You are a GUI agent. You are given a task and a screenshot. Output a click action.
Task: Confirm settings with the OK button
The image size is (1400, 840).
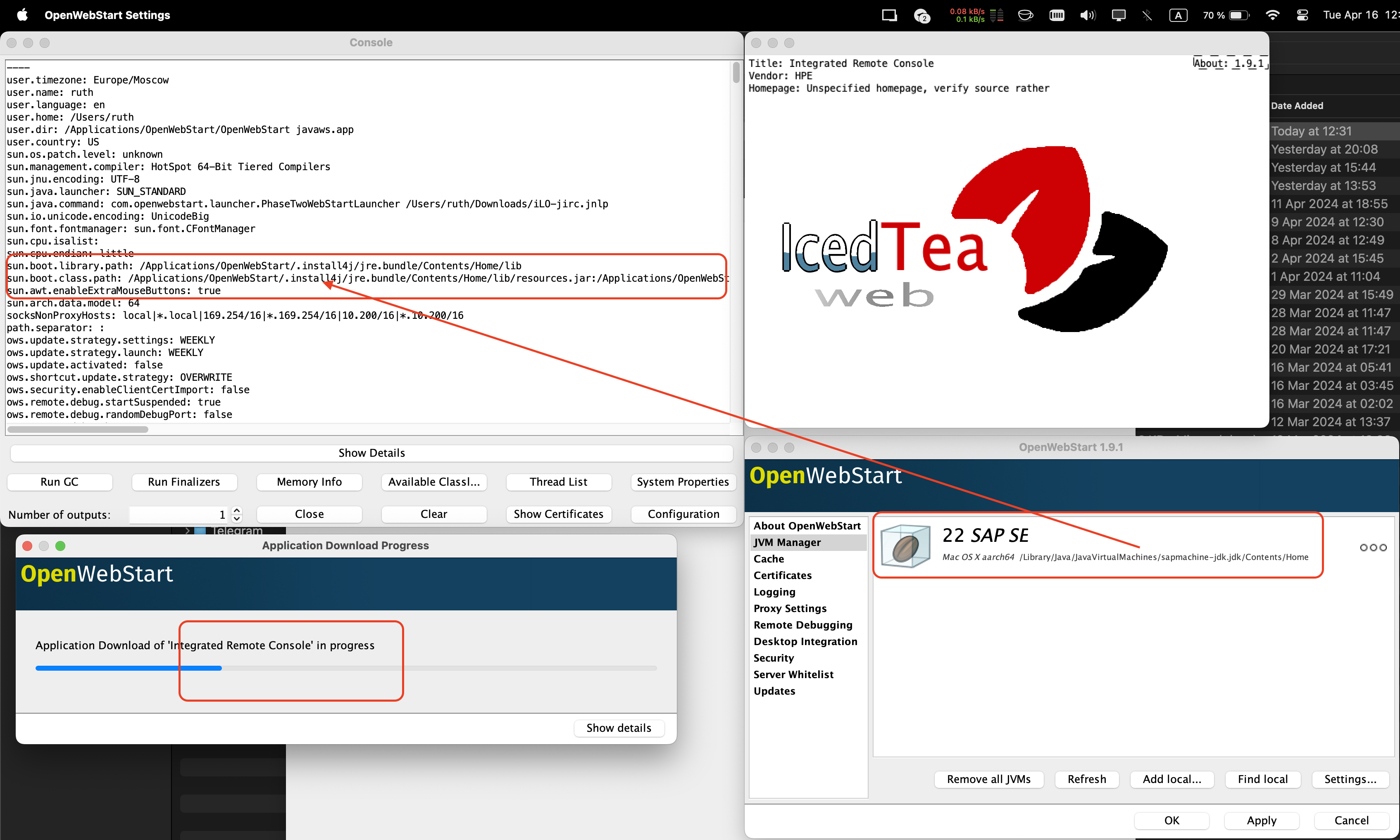pos(1172,821)
